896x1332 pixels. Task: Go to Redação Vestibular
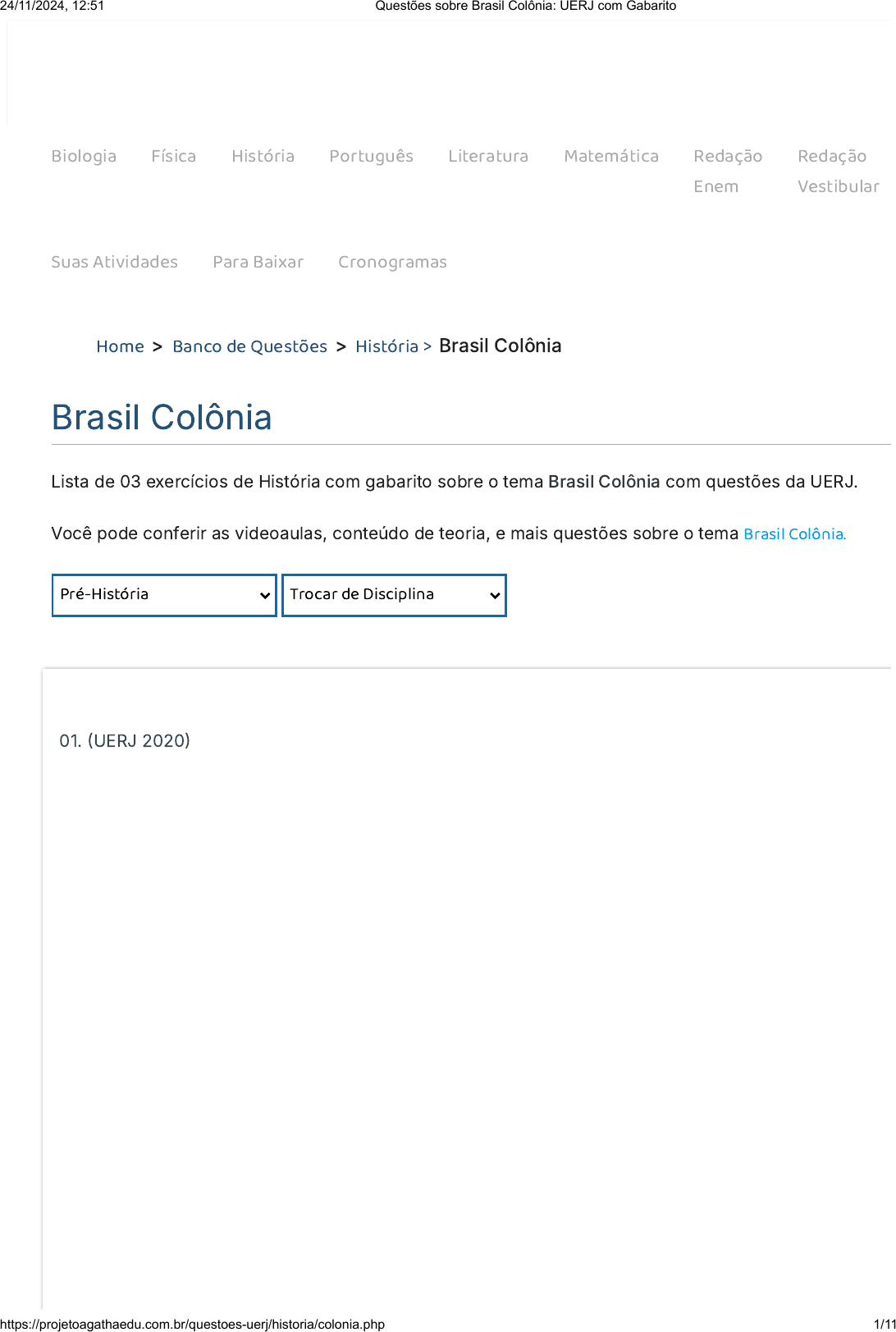[838, 171]
